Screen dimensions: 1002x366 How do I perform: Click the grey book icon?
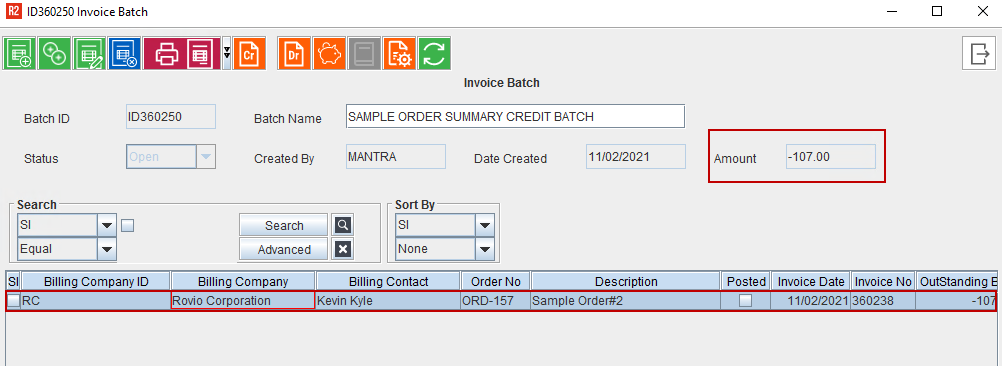coord(364,53)
